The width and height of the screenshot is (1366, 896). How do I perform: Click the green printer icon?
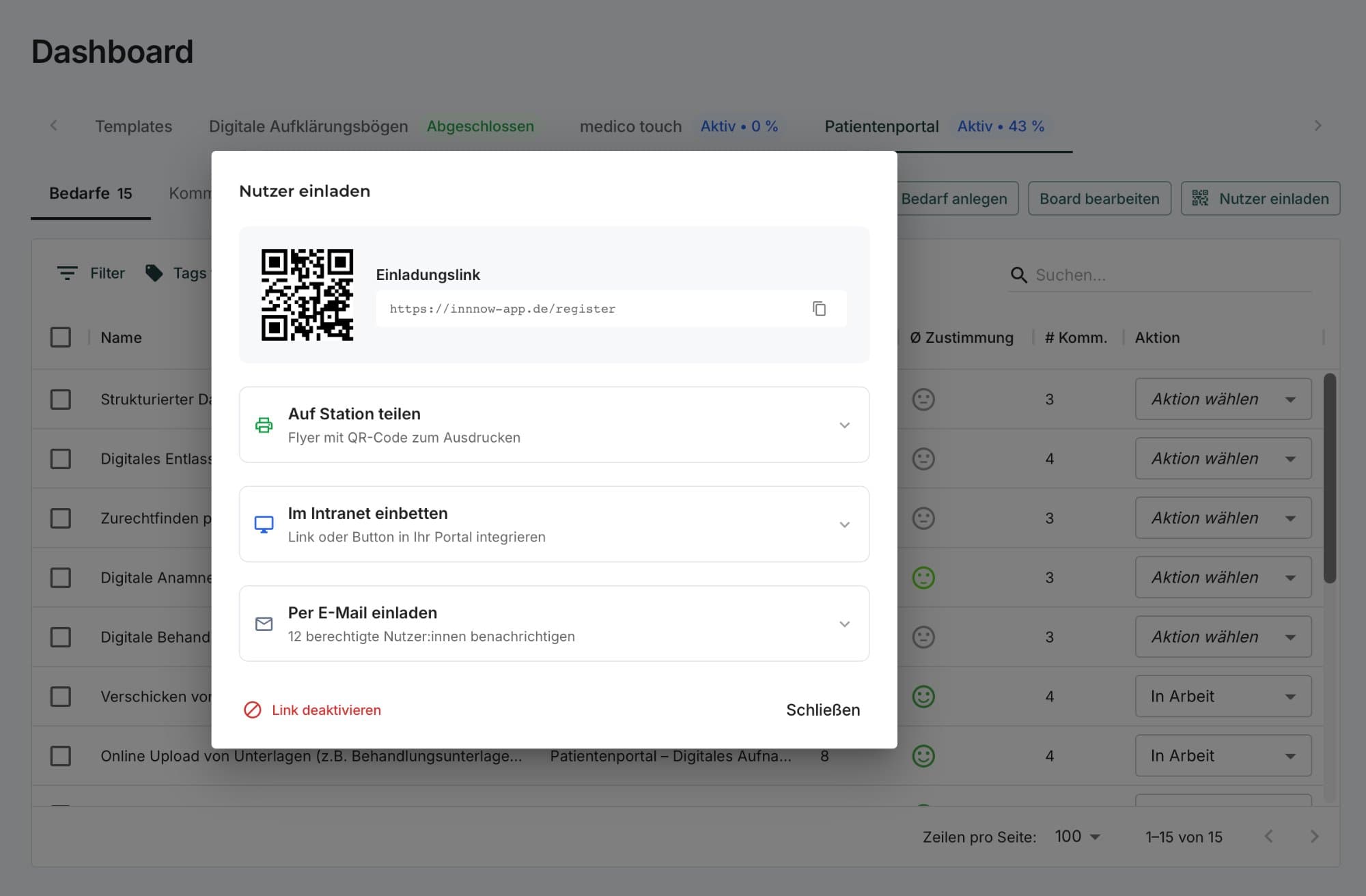point(264,425)
